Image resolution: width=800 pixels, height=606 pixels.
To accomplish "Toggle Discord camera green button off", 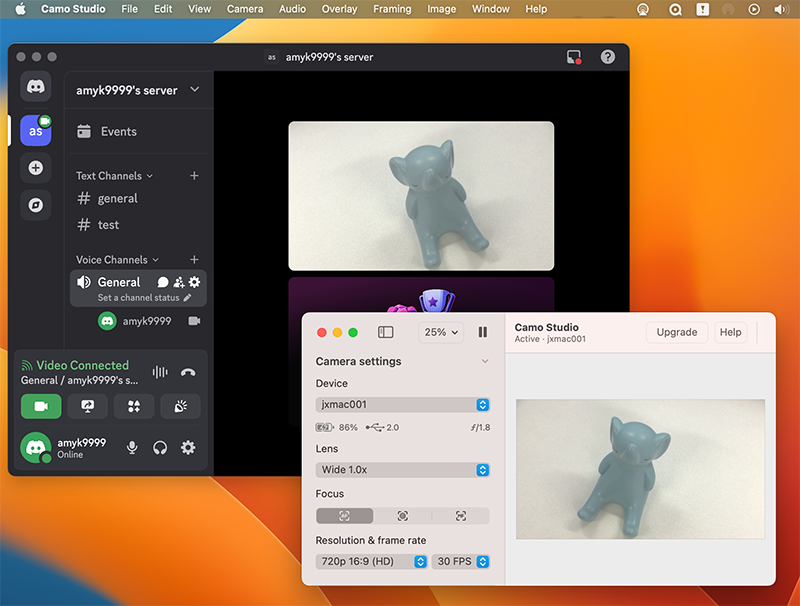I will coord(41,407).
